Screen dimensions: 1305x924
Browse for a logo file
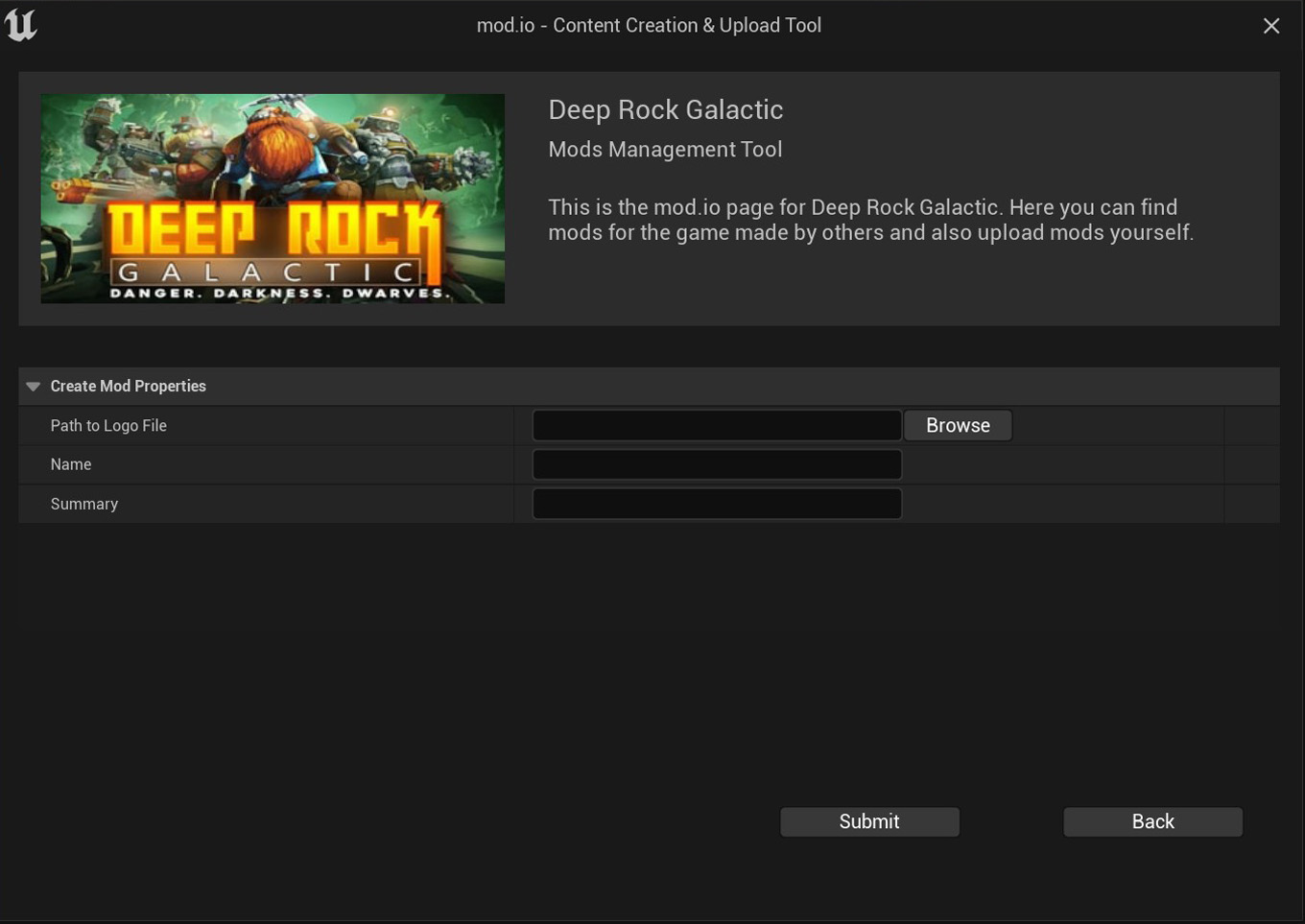[958, 425]
